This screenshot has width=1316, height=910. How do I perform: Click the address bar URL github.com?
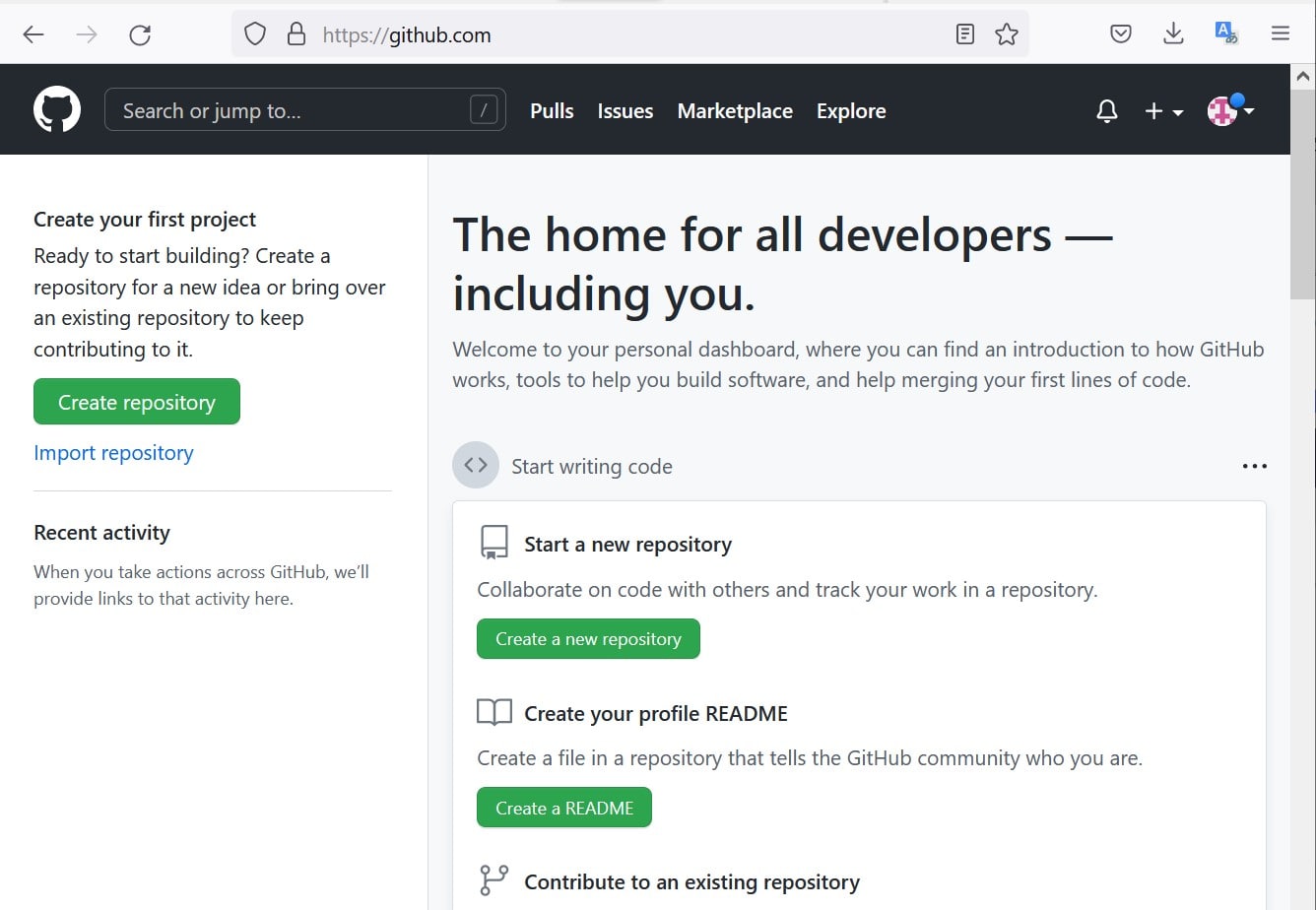coord(407,35)
